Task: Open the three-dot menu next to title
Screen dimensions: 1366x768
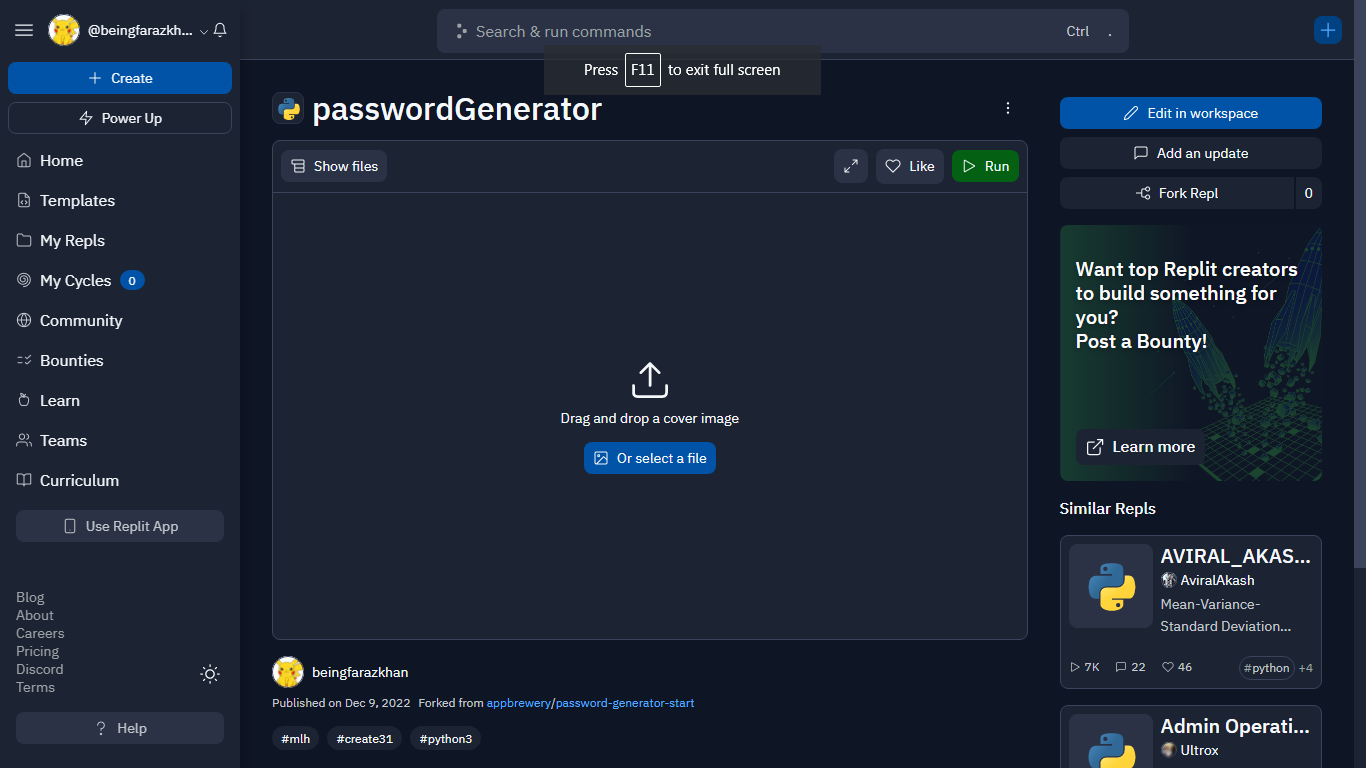Action: (x=1008, y=108)
